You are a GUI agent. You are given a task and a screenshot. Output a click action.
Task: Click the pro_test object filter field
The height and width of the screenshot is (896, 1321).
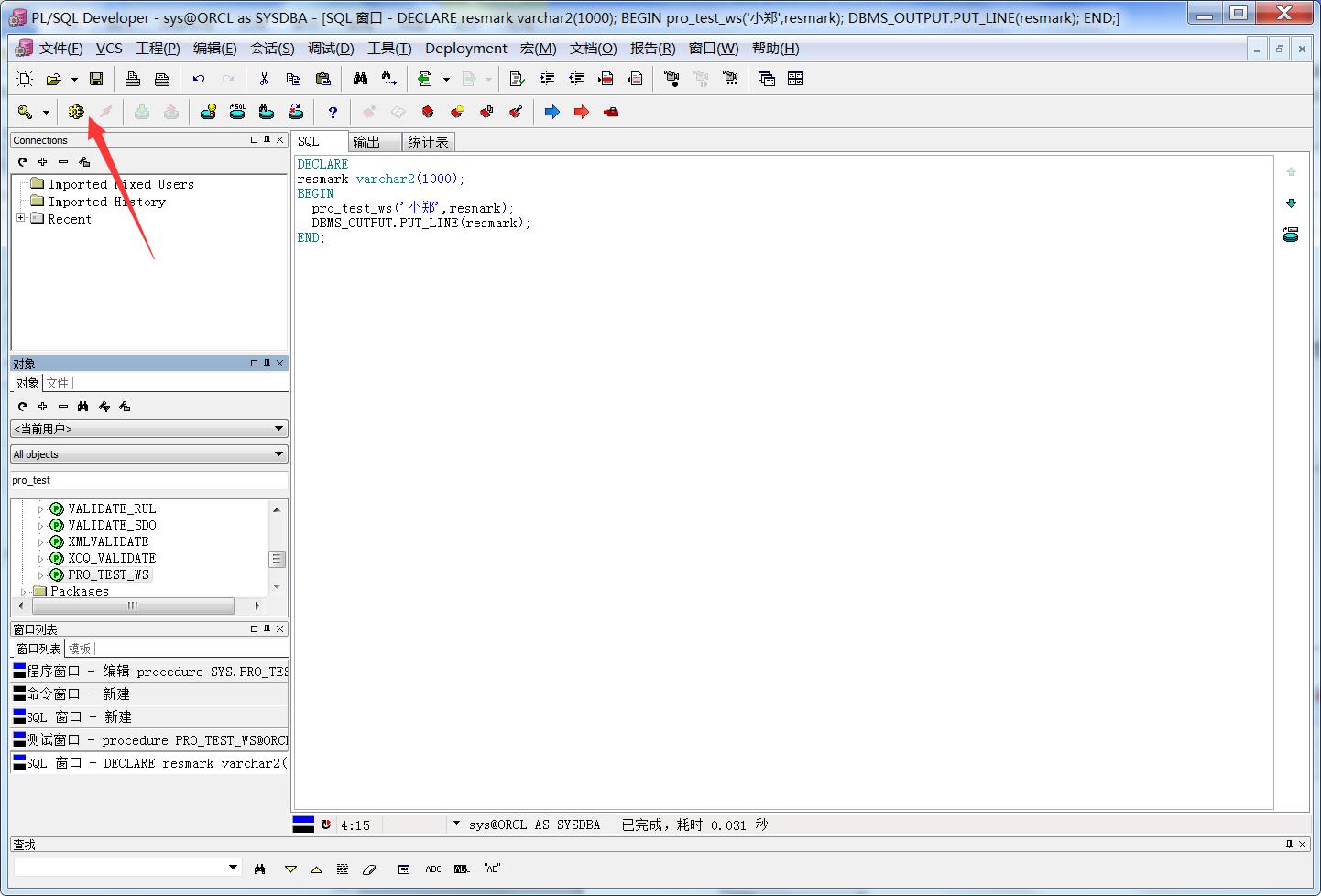coord(149,480)
